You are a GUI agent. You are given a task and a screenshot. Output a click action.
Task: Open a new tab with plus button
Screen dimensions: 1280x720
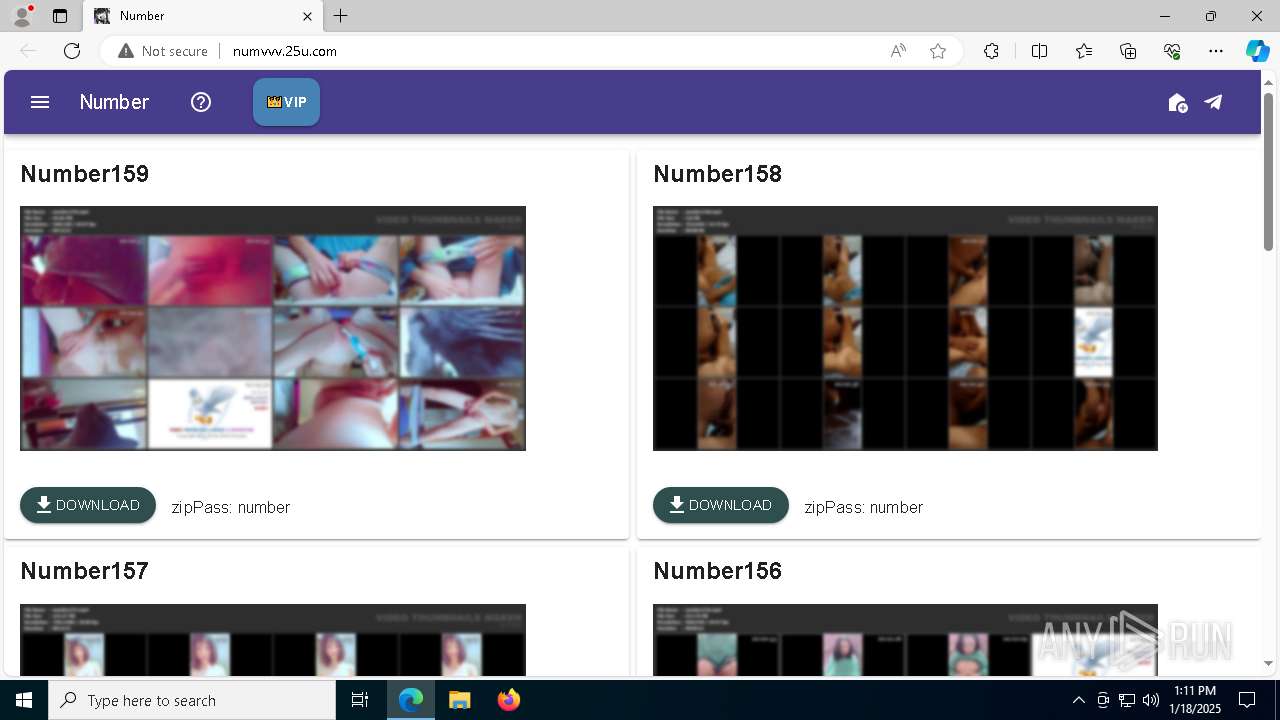341,16
